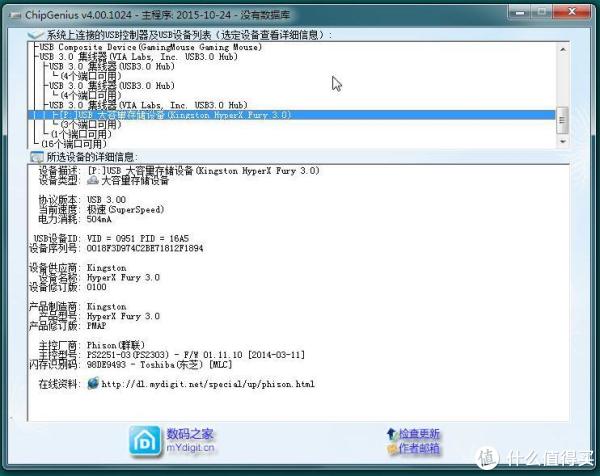Click the mail icon beside 作者邮箱

392,449
